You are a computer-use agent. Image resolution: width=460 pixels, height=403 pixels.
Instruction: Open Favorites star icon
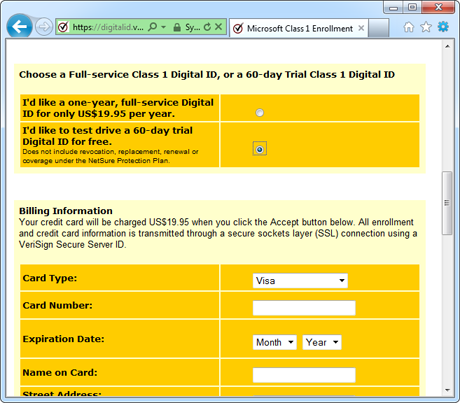tap(426, 27)
